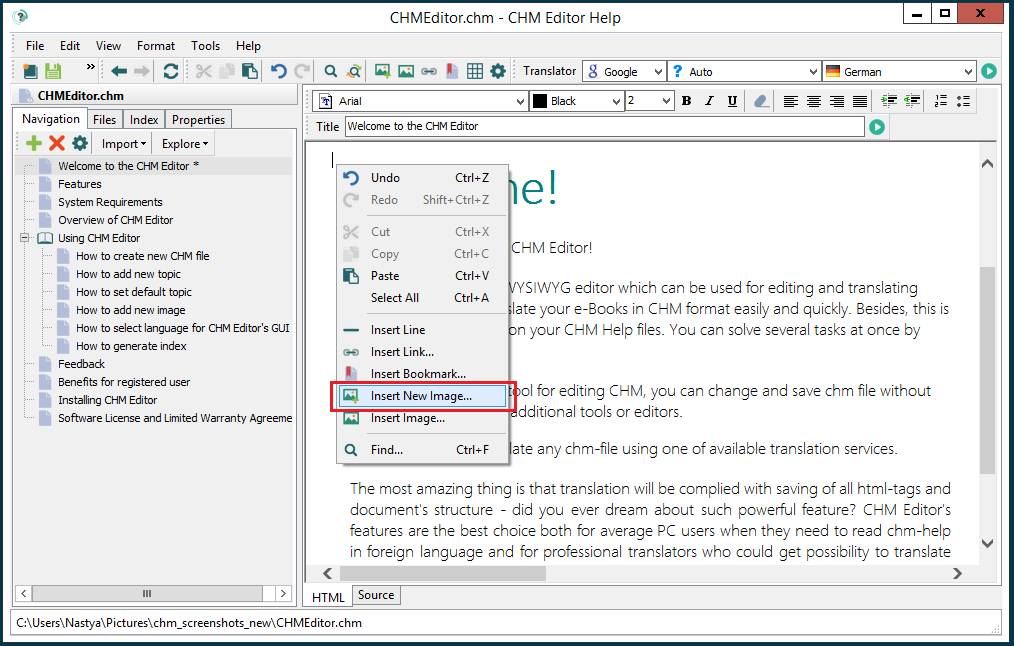
Task: Click the Refresh icon on the toolbar
Action: (x=171, y=71)
